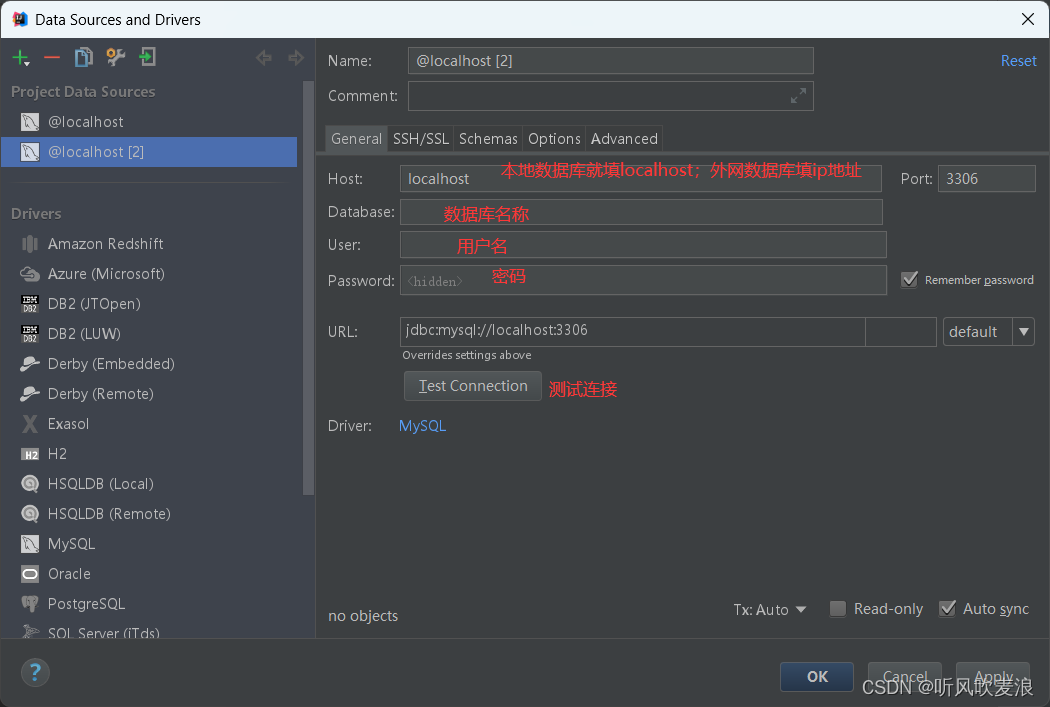The width and height of the screenshot is (1050, 707).
Task: Click the Cancel button
Action: coord(905,677)
